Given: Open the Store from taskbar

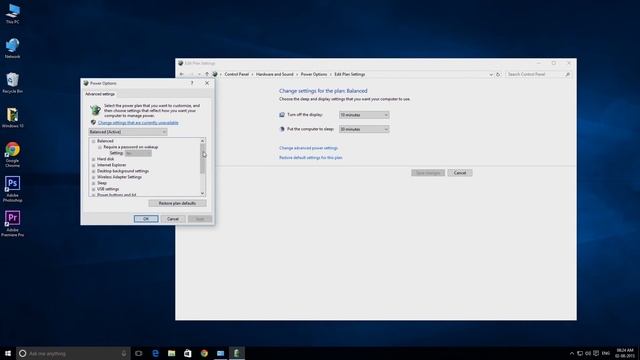Looking at the screenshot, I should tap(188, 353).
